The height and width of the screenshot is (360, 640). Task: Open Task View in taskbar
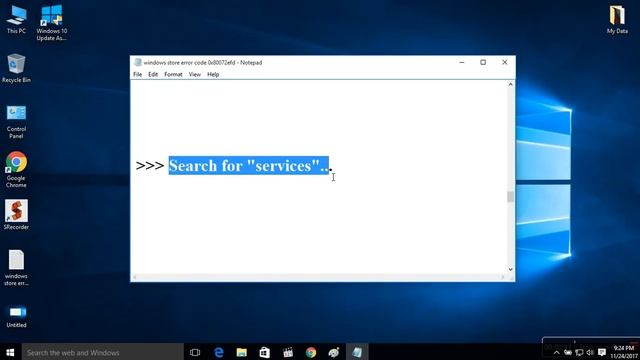pos(195,352)
